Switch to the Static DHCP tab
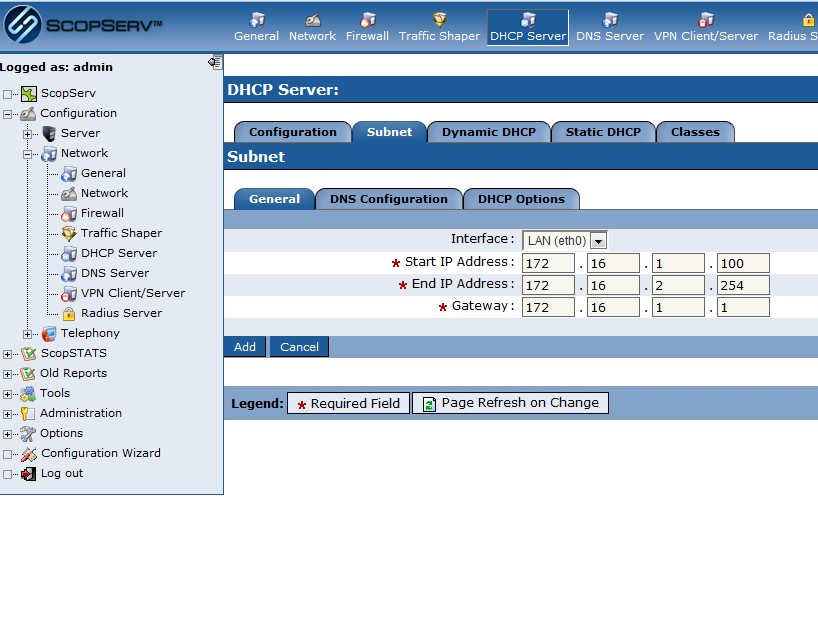The width and height of the screenshot is (818, 627). 603,132
